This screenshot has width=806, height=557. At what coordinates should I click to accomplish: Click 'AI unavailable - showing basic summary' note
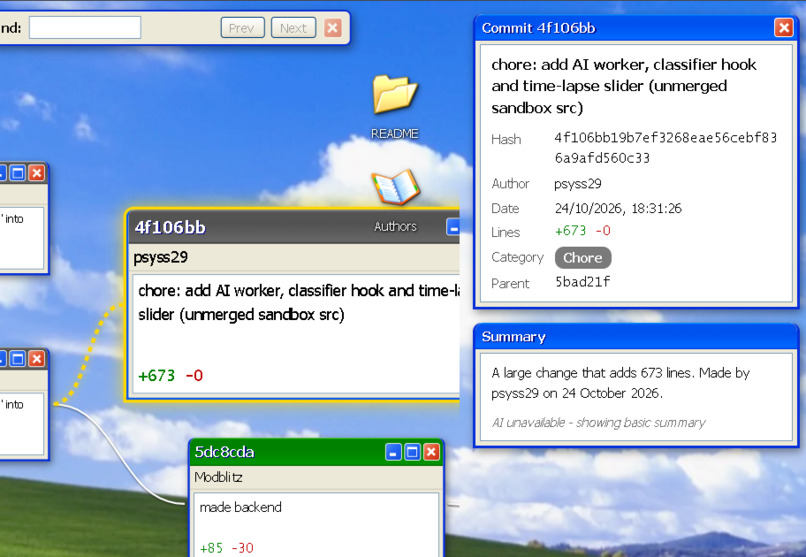point(598,422)
